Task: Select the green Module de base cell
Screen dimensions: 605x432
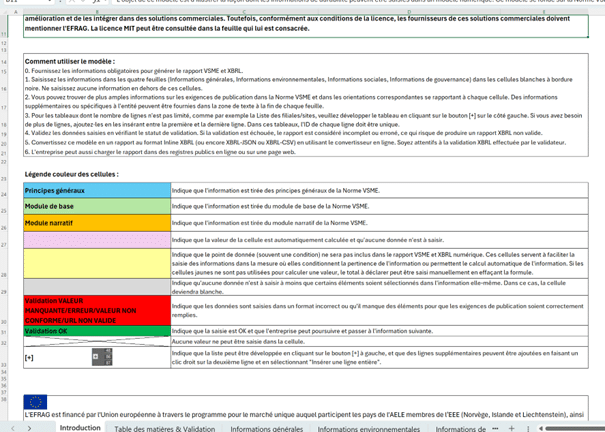Action: (x=96, y=205)
